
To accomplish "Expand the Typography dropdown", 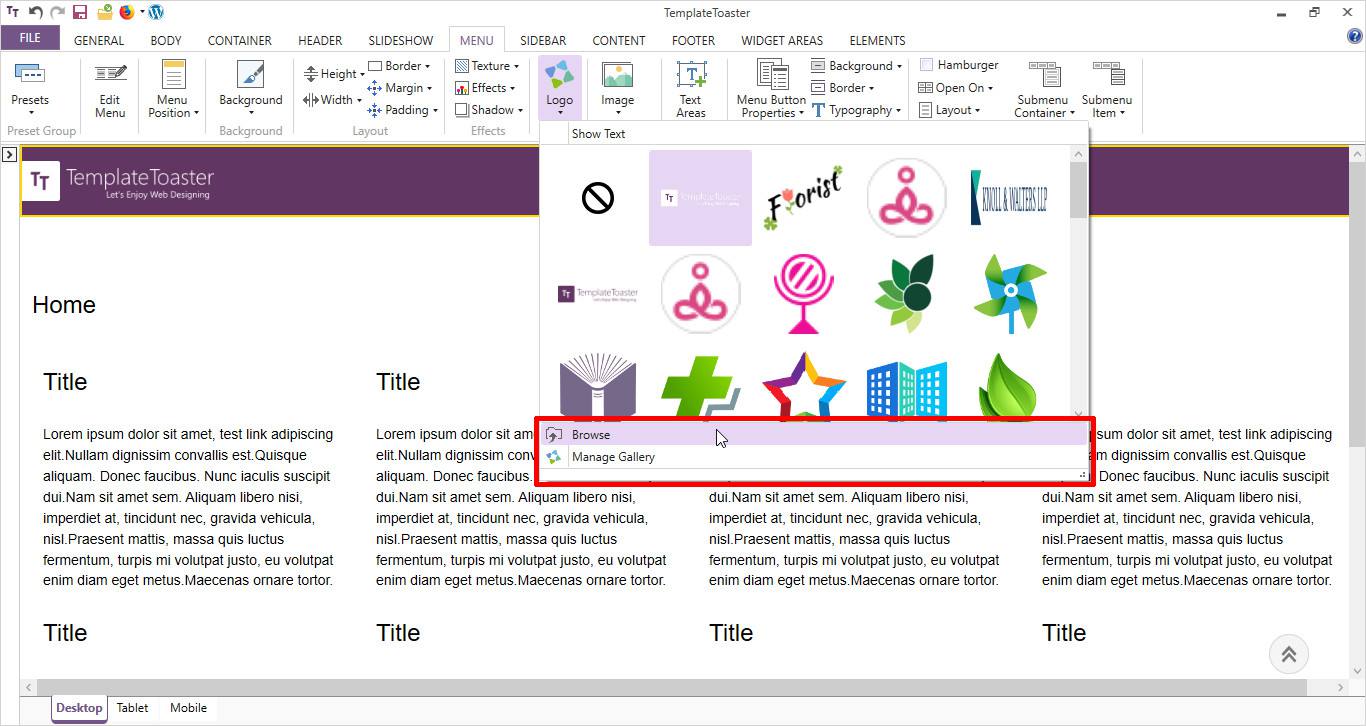I will 858,110.
